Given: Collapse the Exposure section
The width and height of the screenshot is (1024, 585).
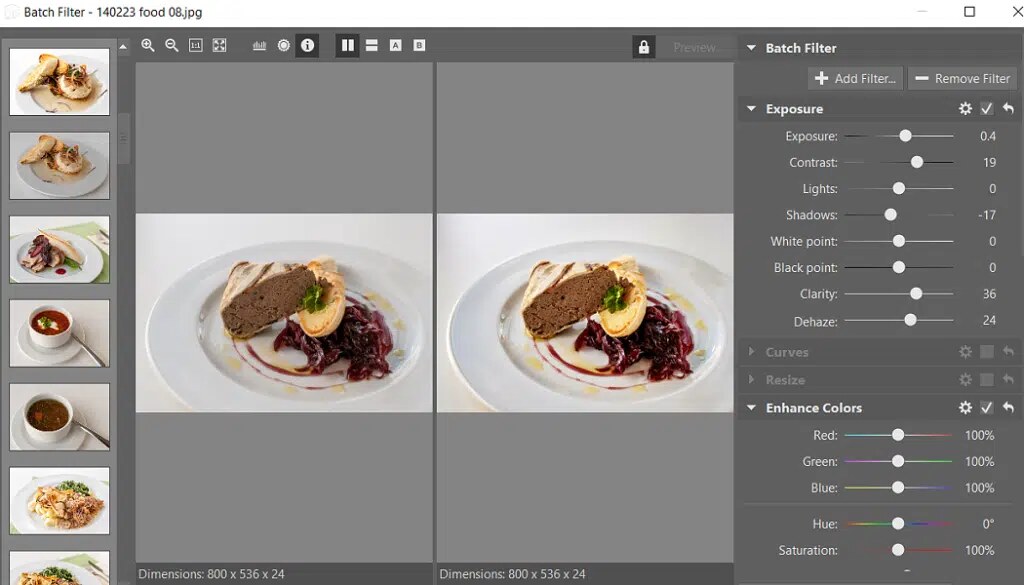Looking at the screenshot, I should tap(751, 108).
